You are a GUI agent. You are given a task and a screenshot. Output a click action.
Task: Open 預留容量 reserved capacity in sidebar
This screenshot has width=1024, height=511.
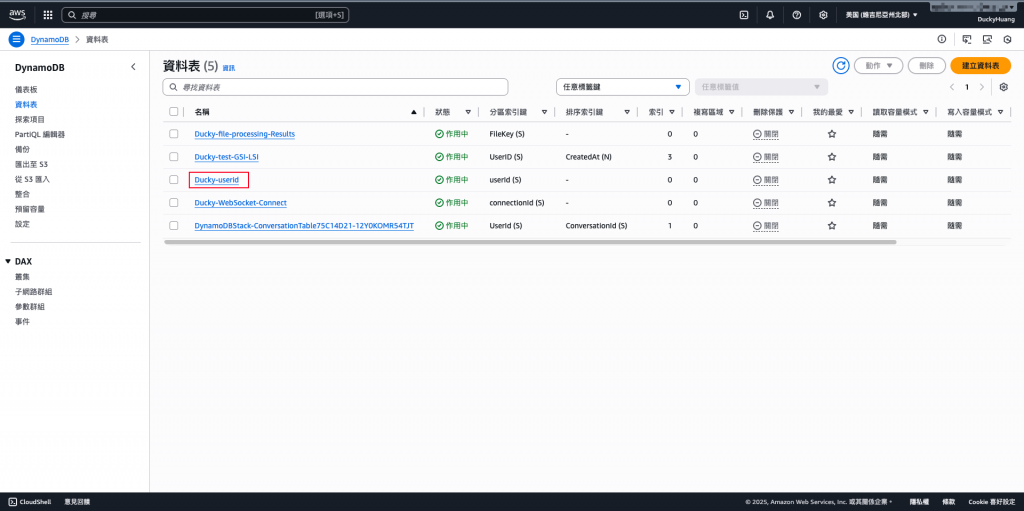pyautogui.click(x=30, y=209)
